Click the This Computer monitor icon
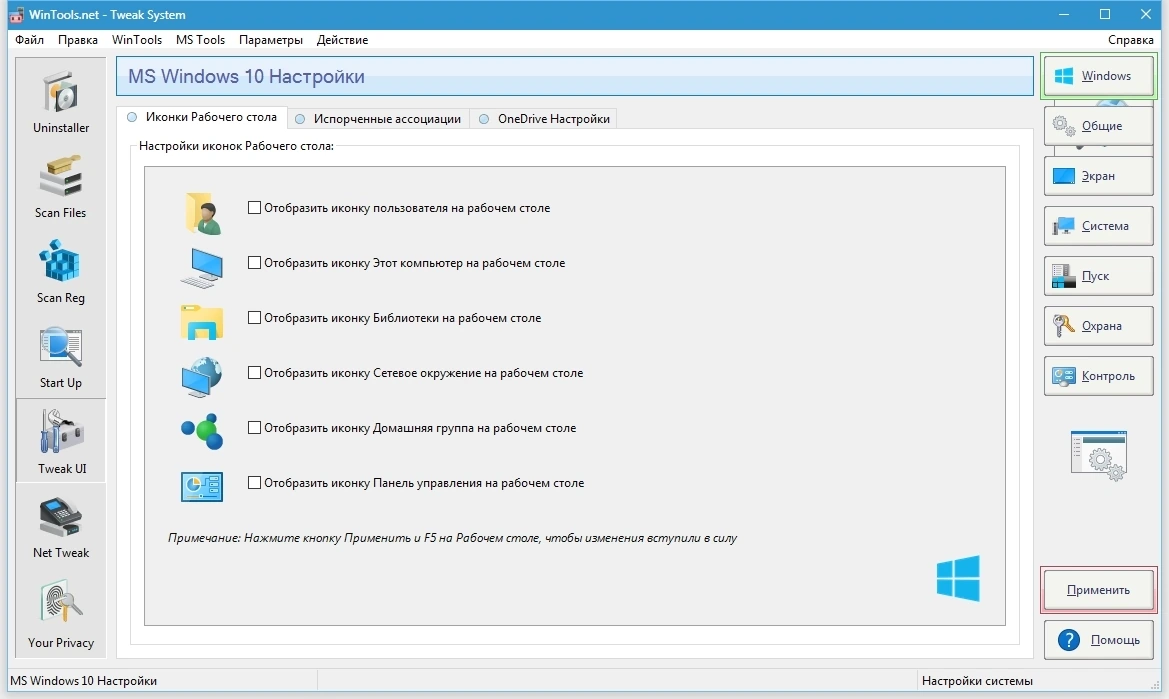 201,268
